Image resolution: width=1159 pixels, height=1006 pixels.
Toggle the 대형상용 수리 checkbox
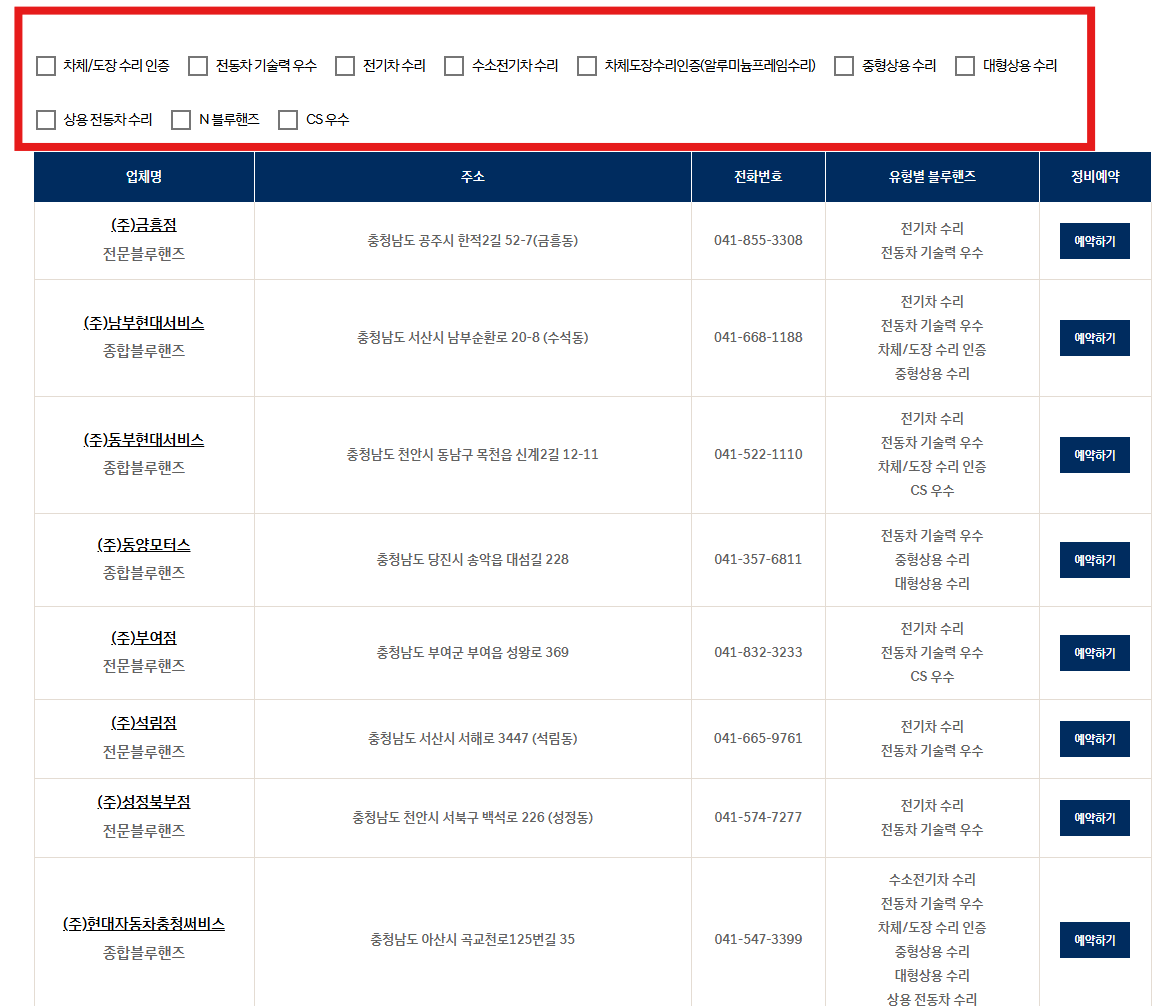tap(965, 66)
